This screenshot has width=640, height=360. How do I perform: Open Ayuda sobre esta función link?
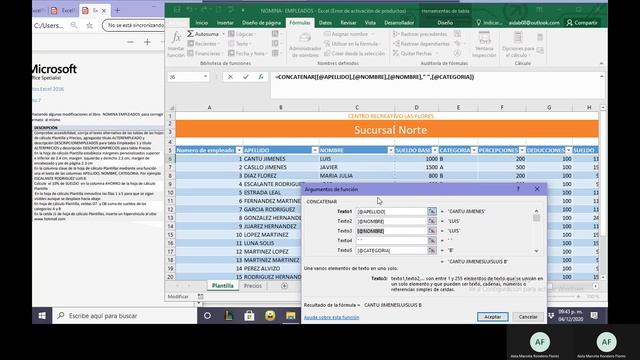coord(331,317)
